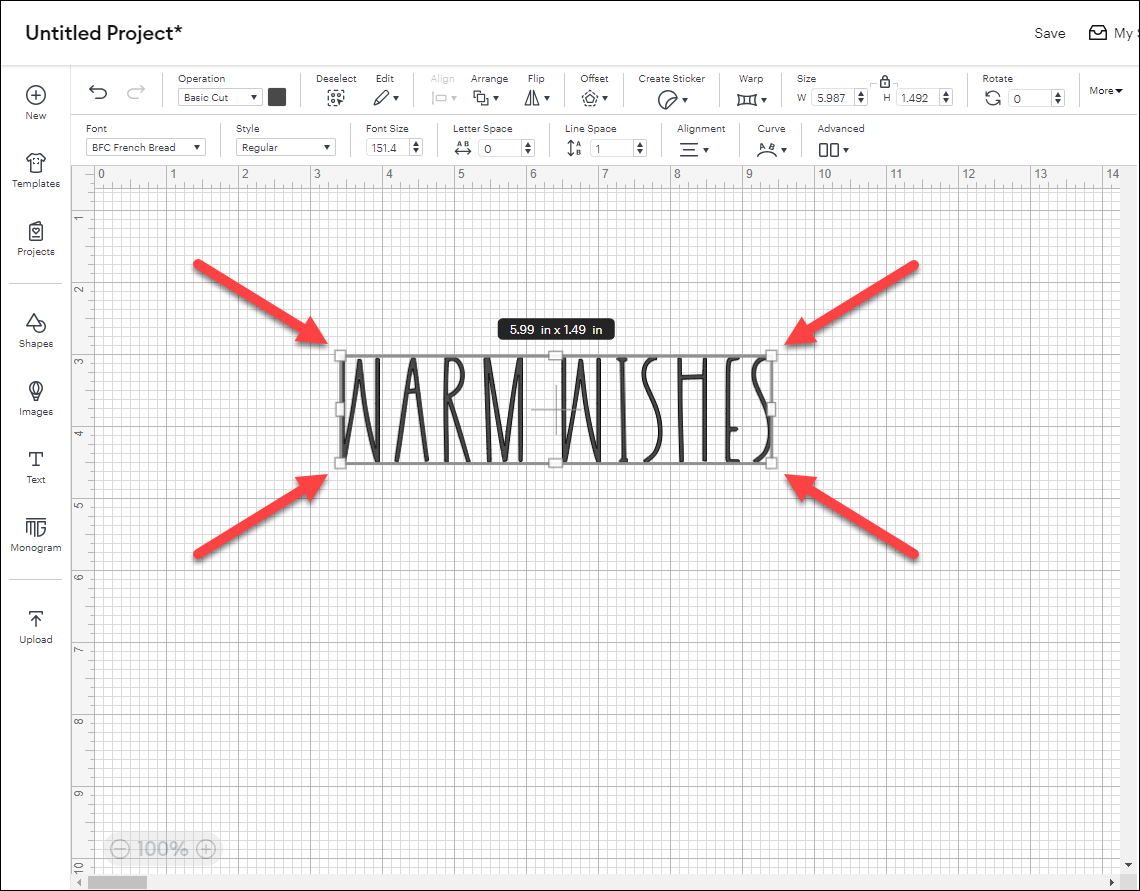Select the Text tool in sidebar
The width and height of the screenshot is (1140, 891).
point(36,465)
